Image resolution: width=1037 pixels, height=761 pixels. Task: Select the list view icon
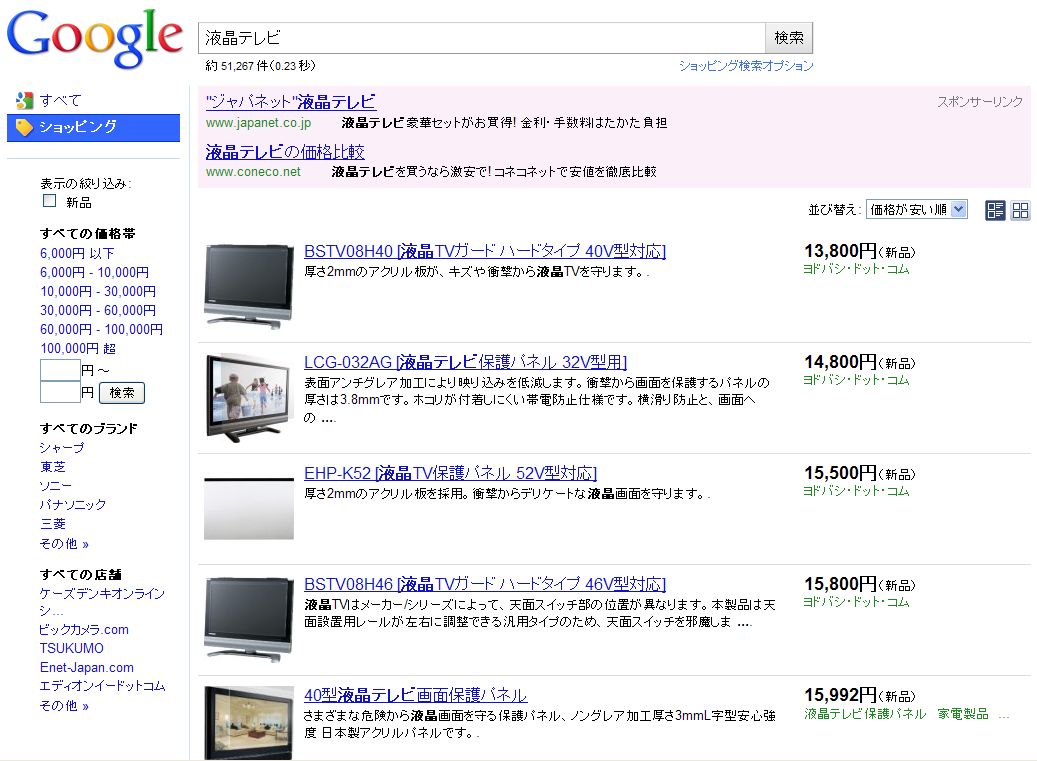click(995, 210)
